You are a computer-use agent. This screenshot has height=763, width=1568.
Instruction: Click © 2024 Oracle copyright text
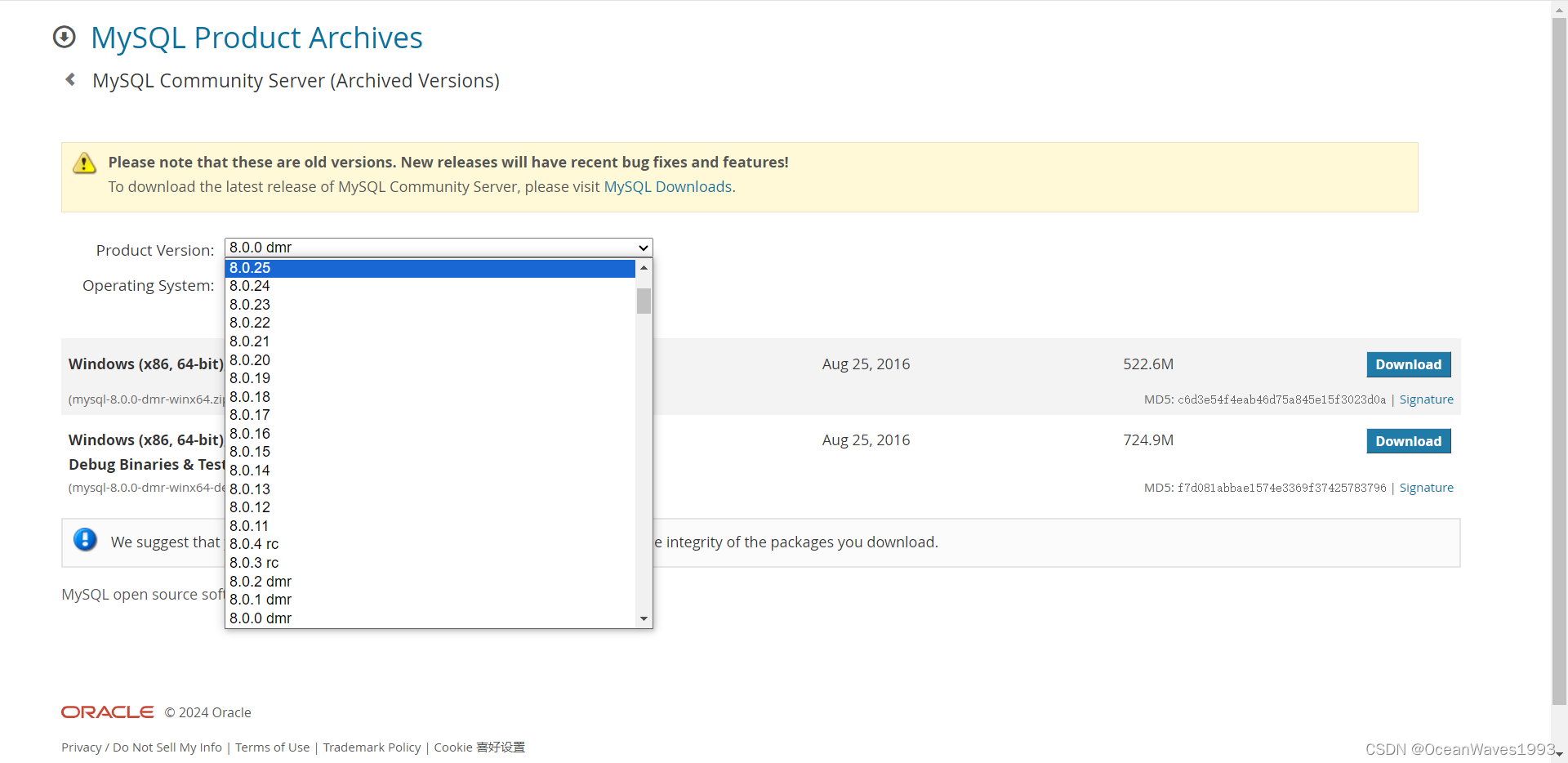[x=208, y=712]
